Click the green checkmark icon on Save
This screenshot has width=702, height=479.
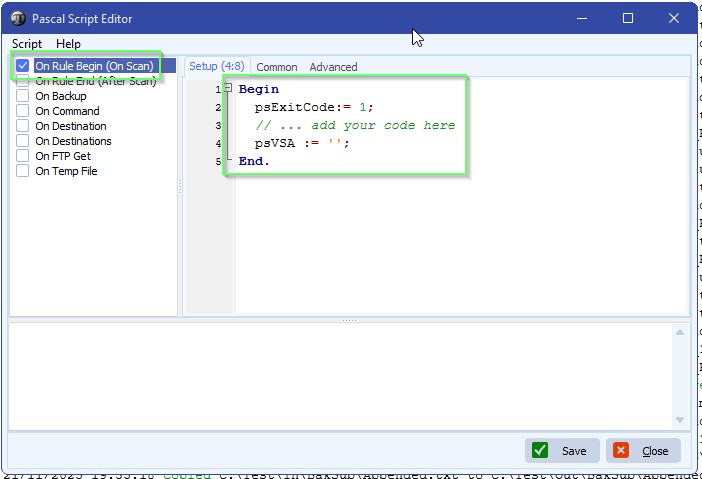539,450
